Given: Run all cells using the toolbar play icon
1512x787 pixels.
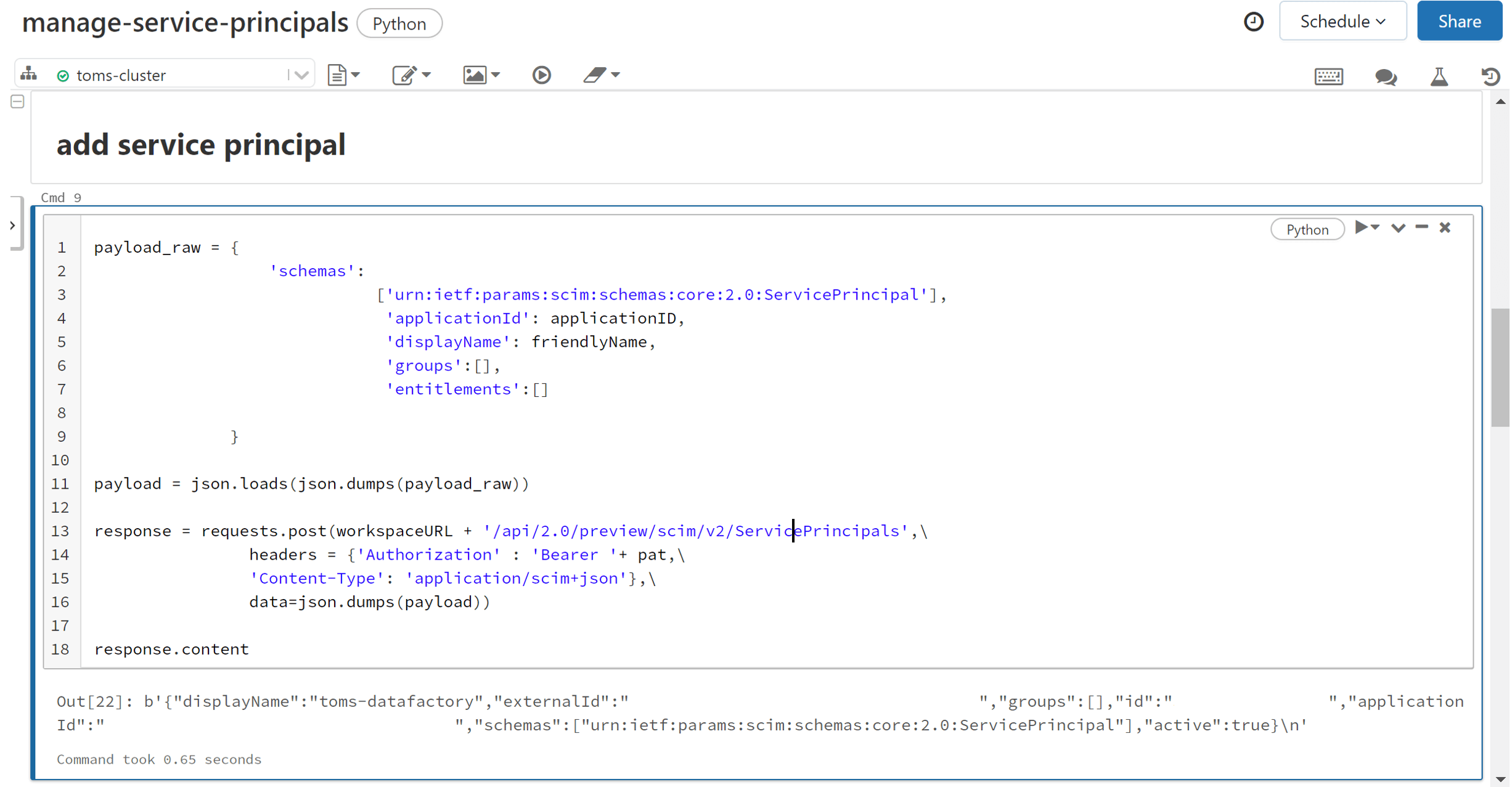Looking at the screenshot, I should (541, 75).
